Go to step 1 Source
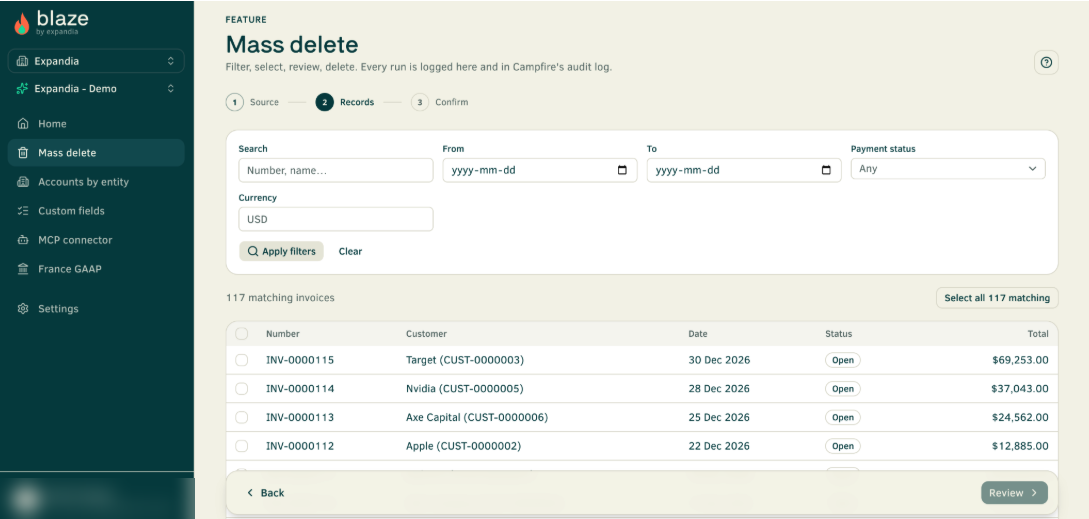Viewport: 1089px width, 519px height. [252, 102]
